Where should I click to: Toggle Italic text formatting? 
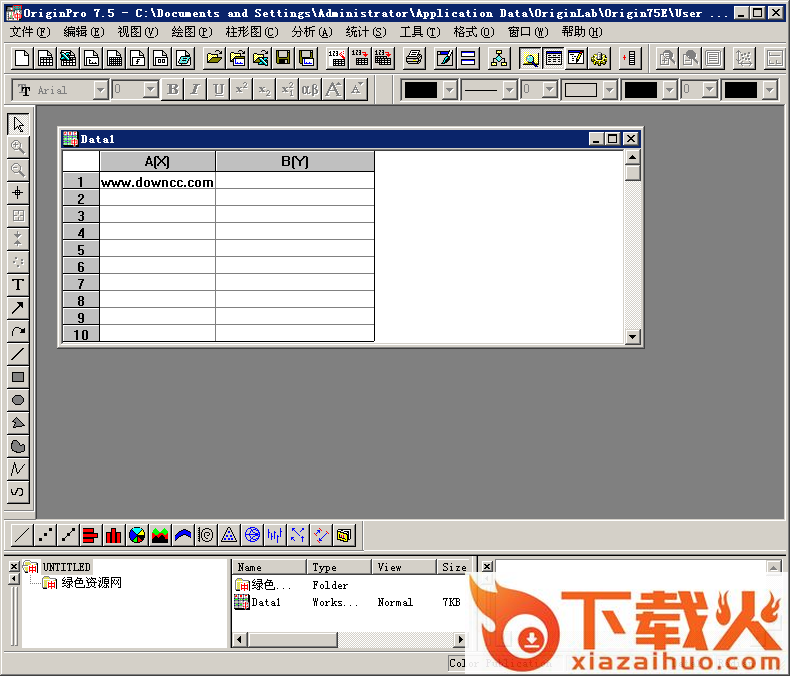click(196, 90)
